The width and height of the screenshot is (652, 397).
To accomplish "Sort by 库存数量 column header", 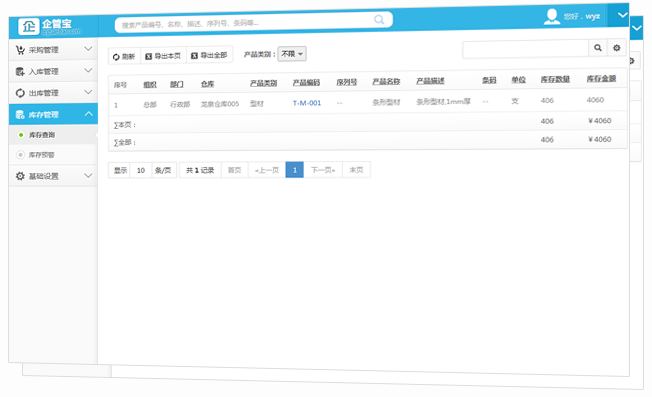I will pos(555,79).
